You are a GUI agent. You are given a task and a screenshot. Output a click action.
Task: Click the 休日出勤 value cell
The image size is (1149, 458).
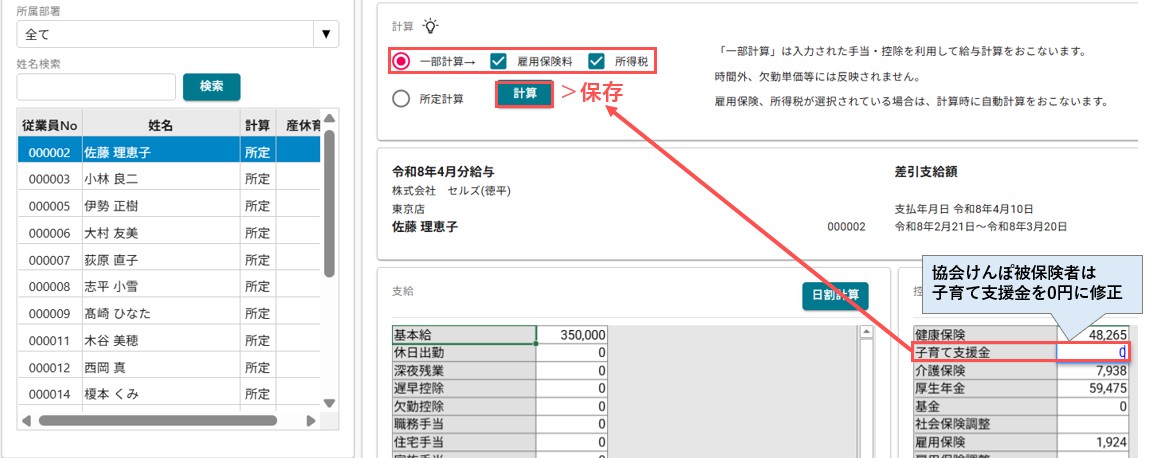(572, 352)
